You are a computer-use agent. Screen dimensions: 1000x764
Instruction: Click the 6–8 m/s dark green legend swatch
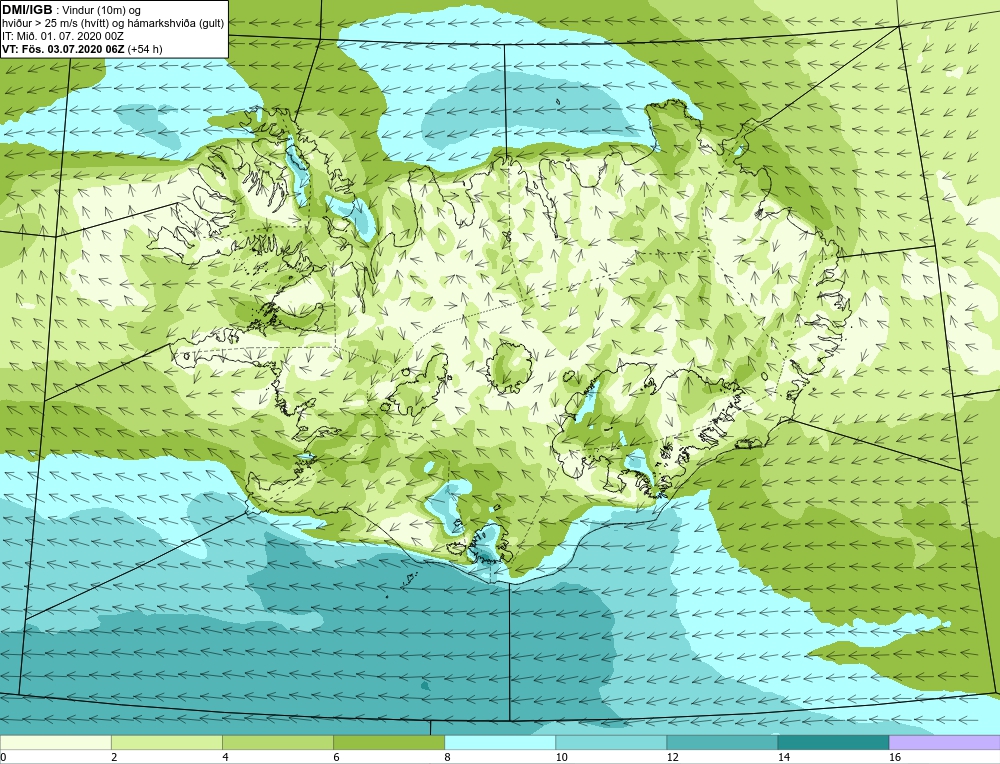pos(389,742)
